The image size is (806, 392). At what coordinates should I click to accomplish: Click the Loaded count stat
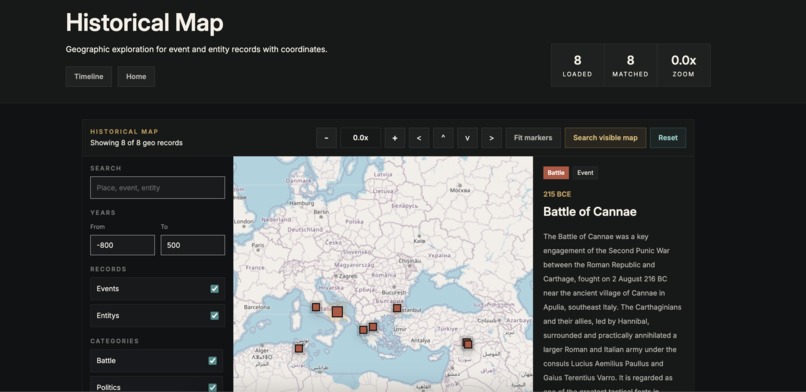click(577, 65)
